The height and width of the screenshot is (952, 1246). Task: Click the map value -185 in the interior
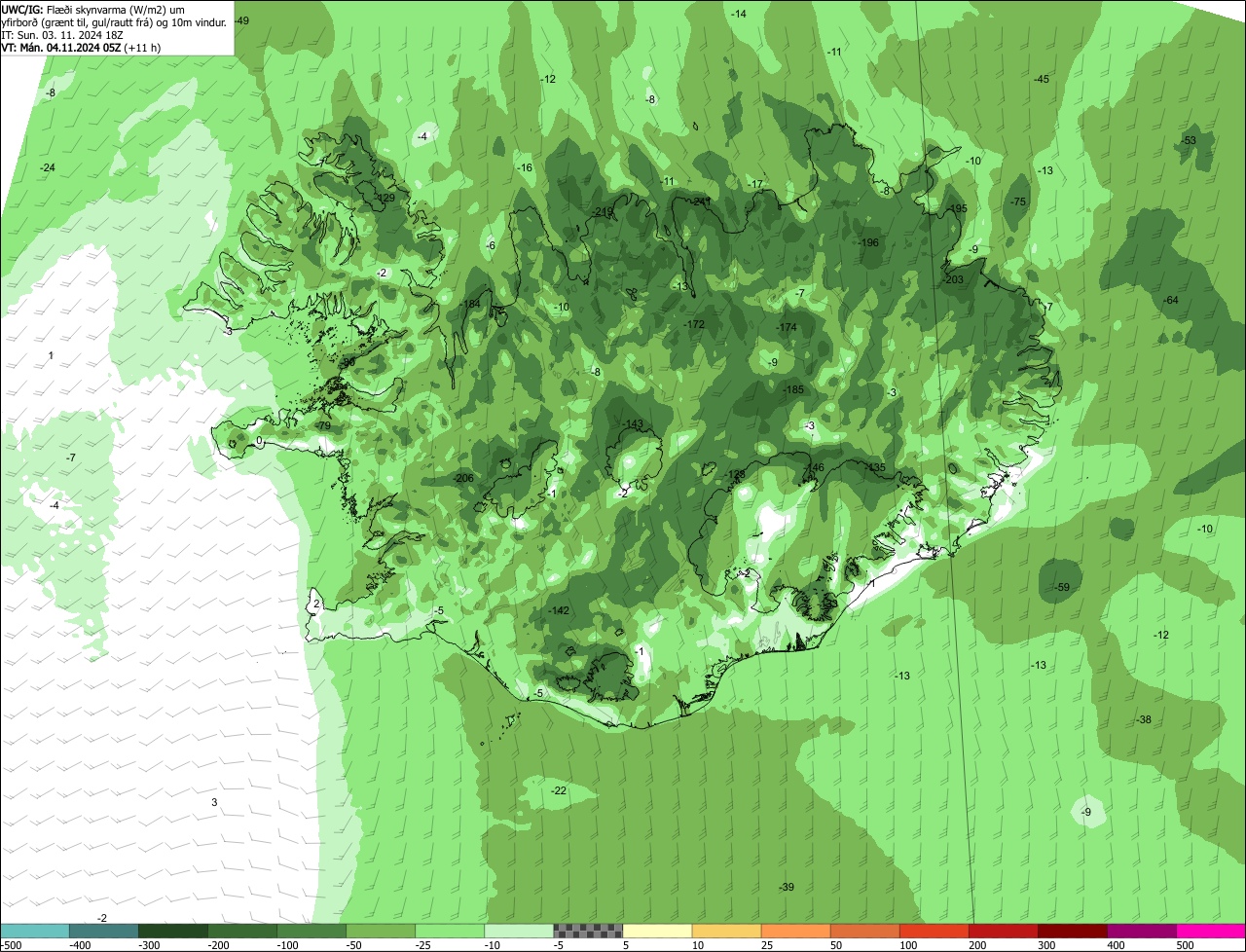(793, 389)
